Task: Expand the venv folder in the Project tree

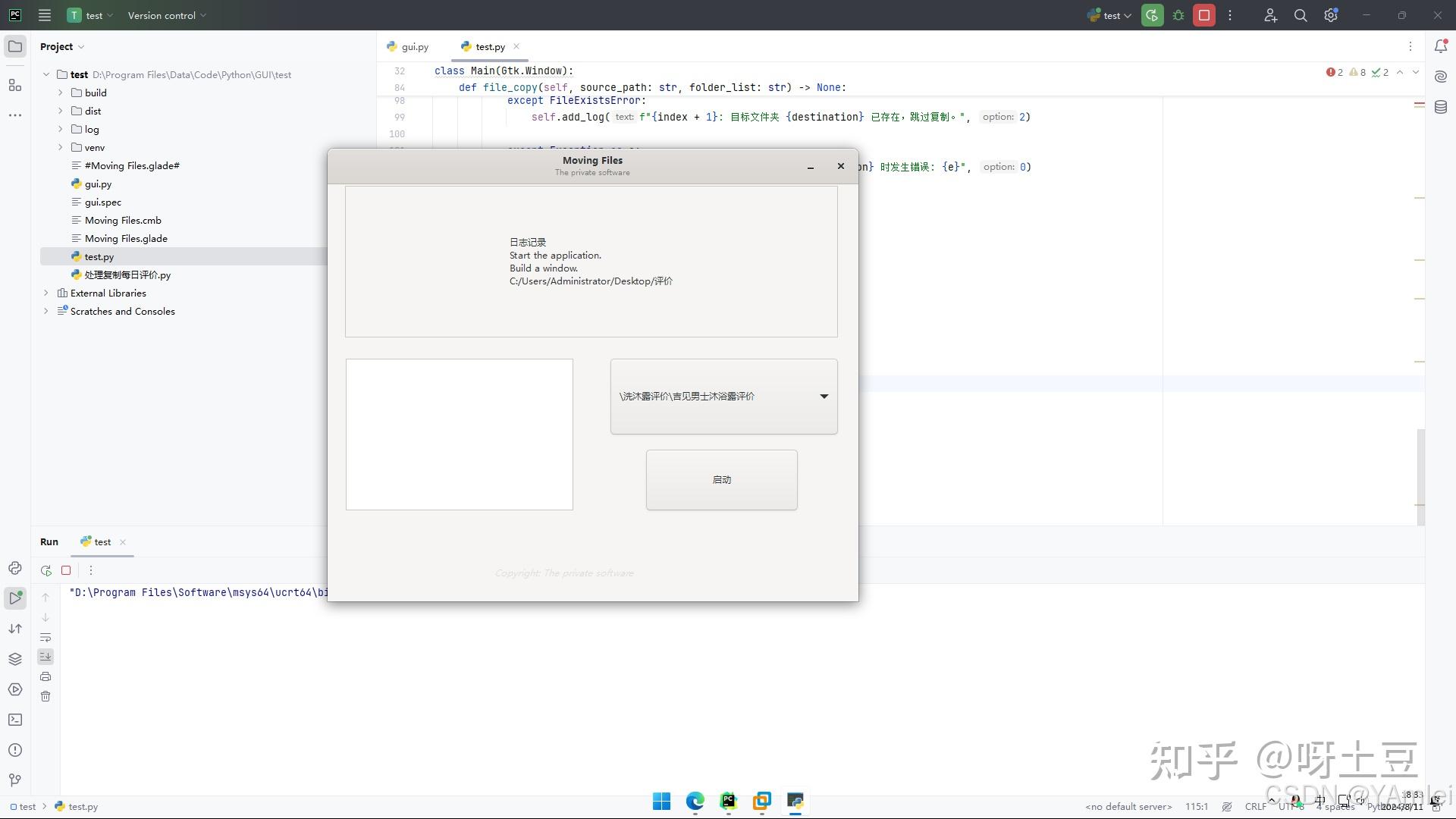Action: click(61, 147)
